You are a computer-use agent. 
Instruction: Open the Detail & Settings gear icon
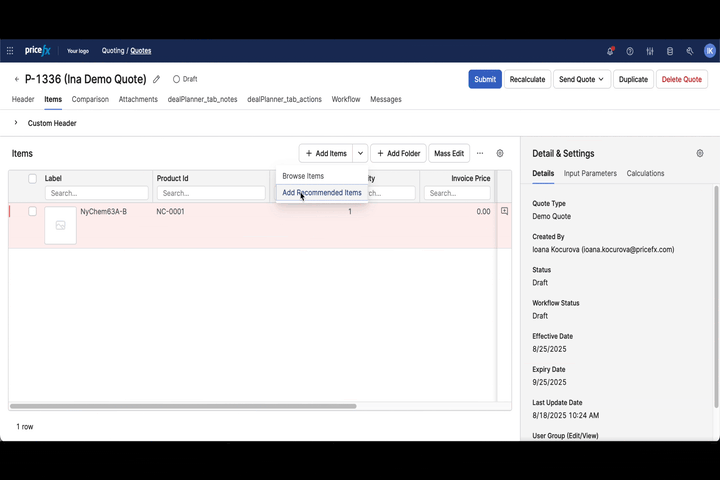(x=700, y=153)
